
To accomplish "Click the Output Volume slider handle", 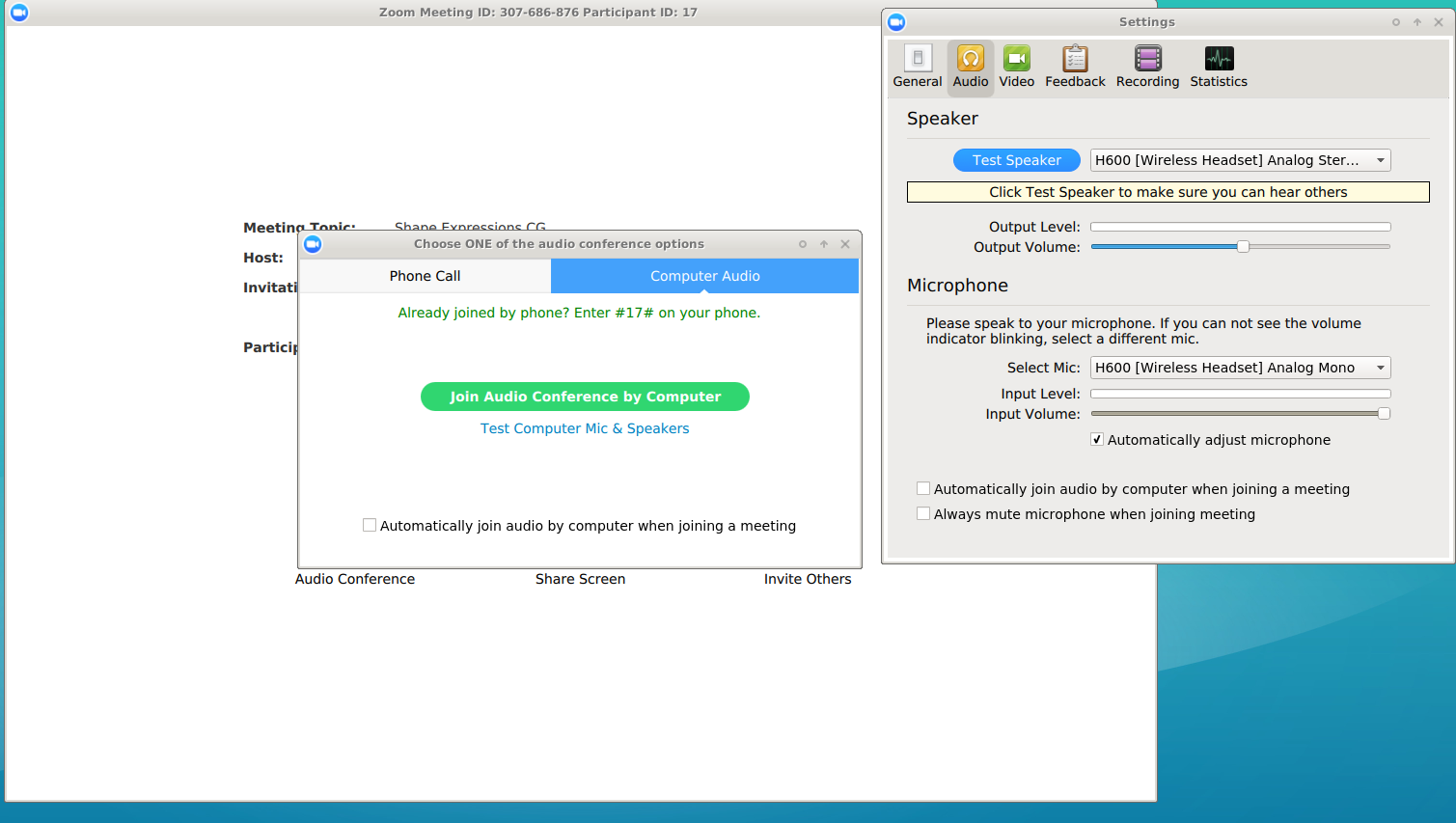I will point(1243,247).
